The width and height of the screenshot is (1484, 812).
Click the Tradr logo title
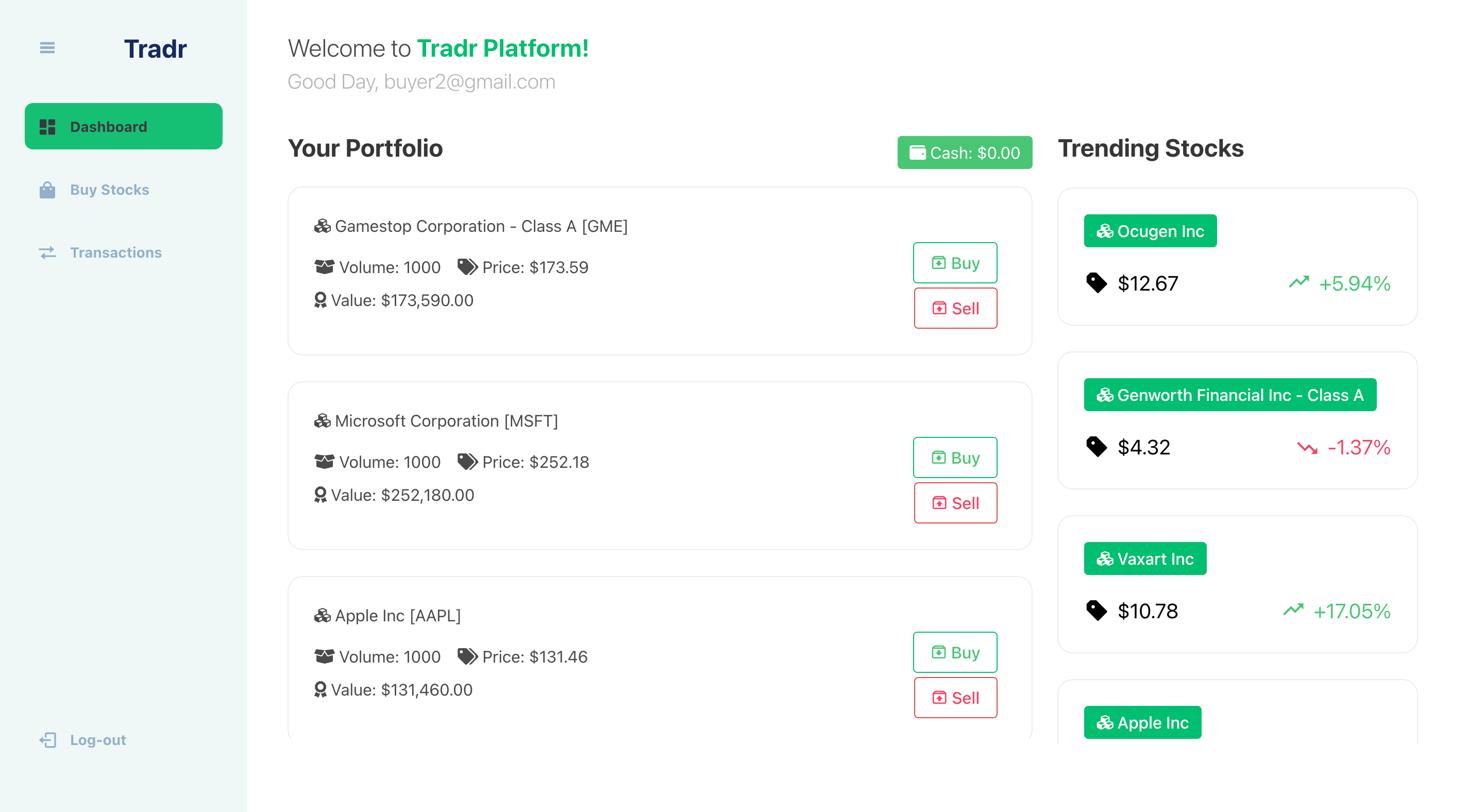pyautogui.click(x=155, y=49)
